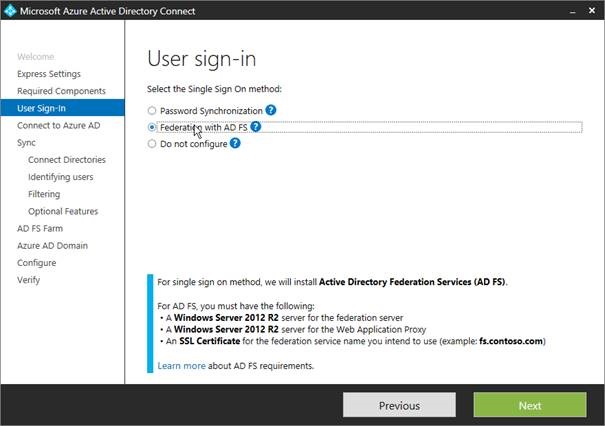
Task: Click the Web Application Proxy requirement line
Action: [293, 330]
